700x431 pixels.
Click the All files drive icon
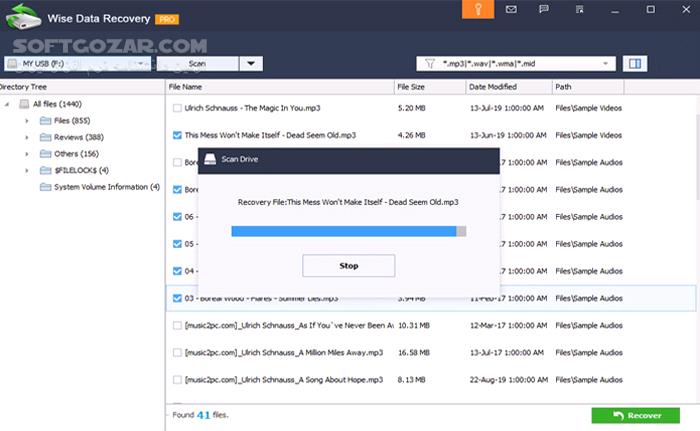pyautogui.click(x=24, y=104)
